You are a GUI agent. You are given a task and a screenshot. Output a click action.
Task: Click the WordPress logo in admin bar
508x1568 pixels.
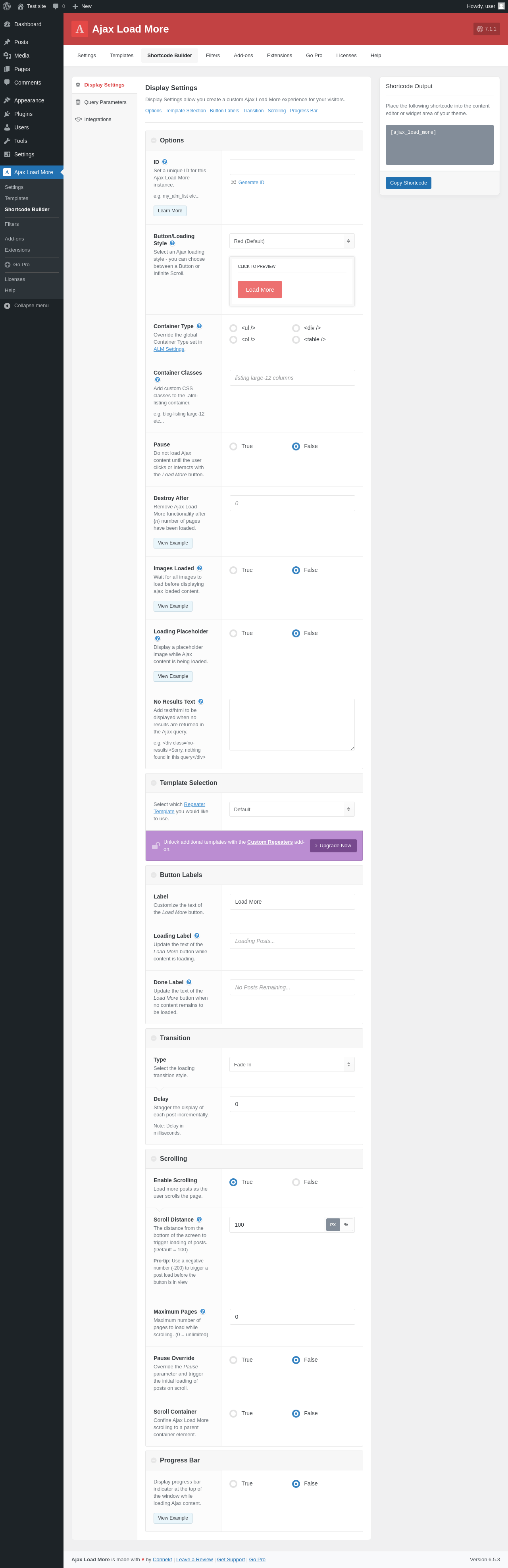tap(7, 6)
